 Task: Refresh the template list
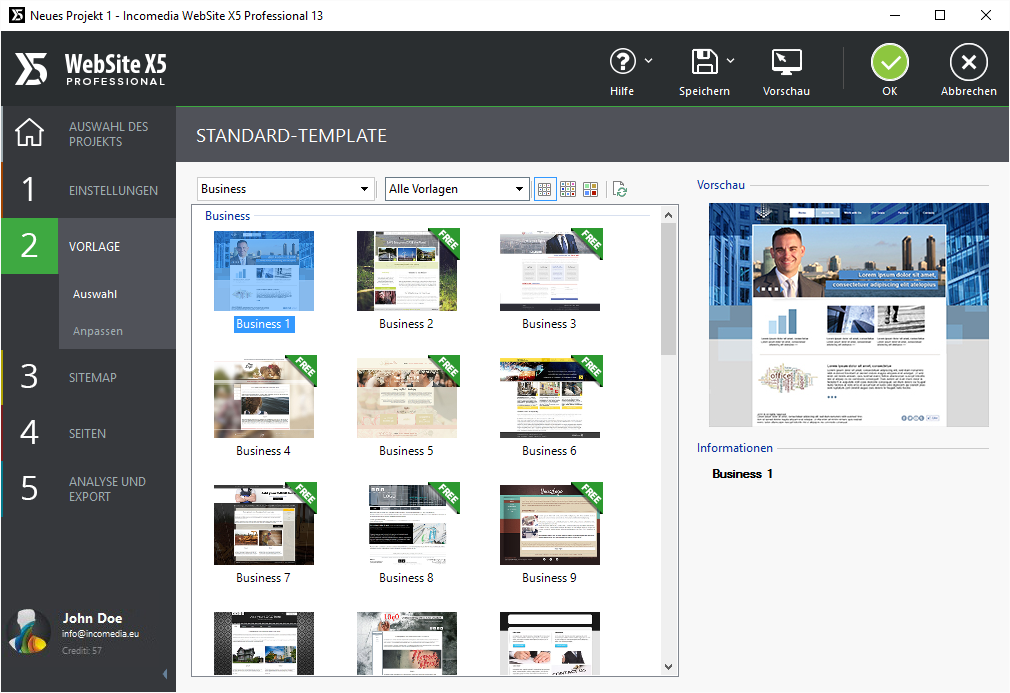620,188
